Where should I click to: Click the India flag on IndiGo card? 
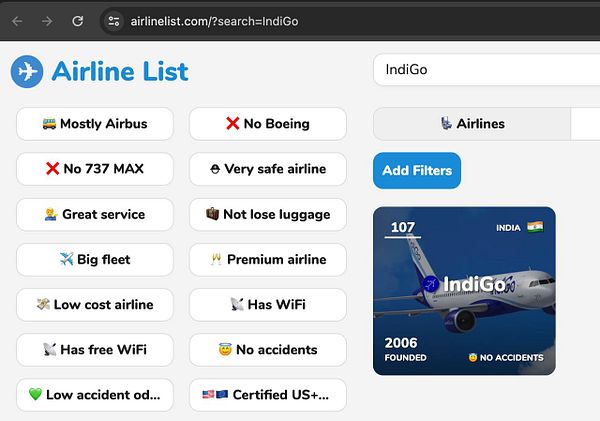click(535, 227)
